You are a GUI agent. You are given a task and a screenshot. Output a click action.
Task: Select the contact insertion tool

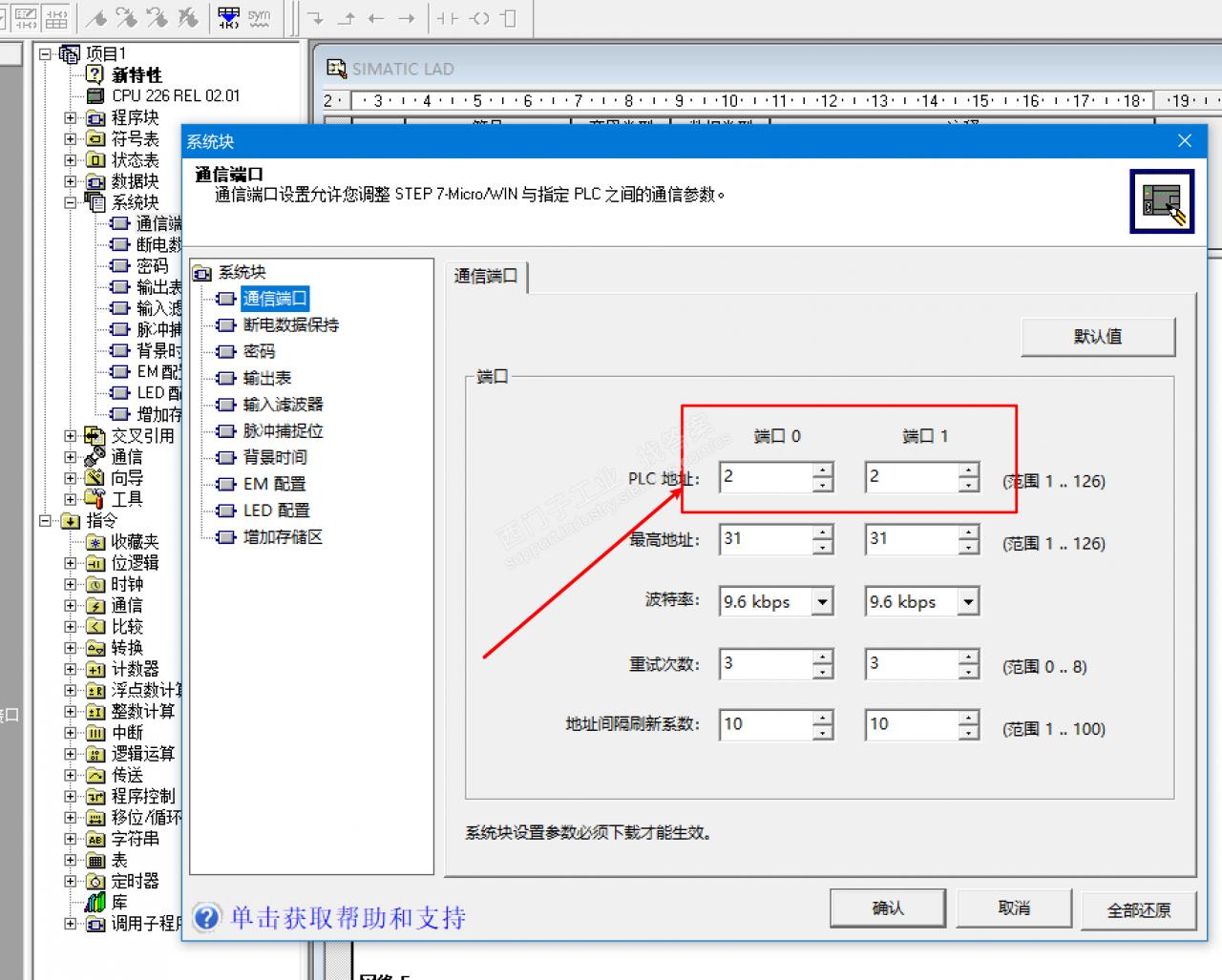click(x=447, y=17)
